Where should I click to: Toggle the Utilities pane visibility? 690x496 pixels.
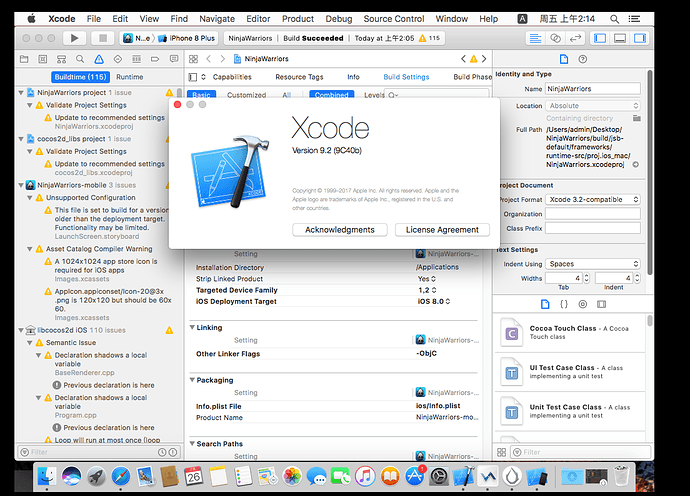640,38
